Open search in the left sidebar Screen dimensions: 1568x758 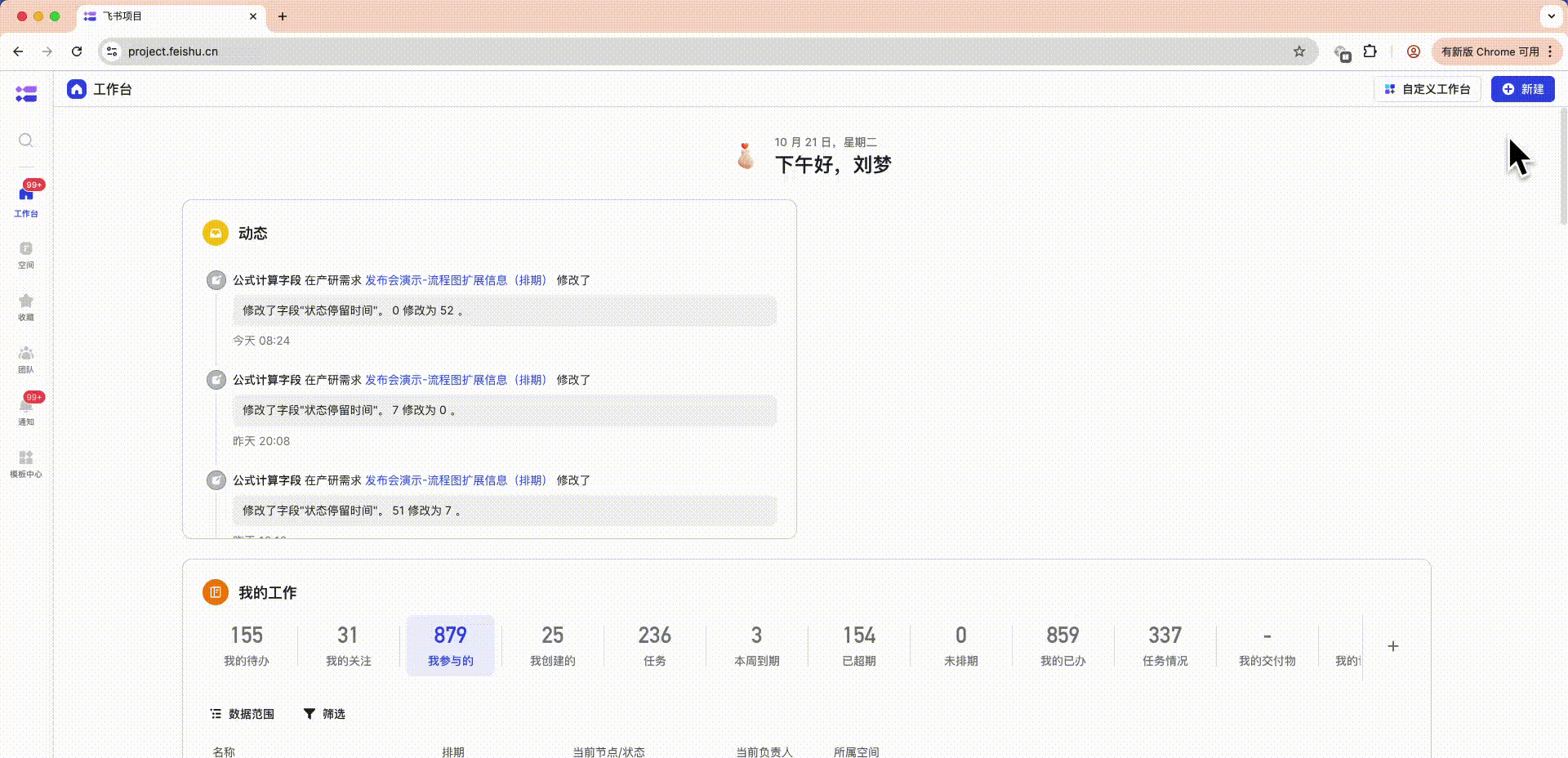point(25,140)
